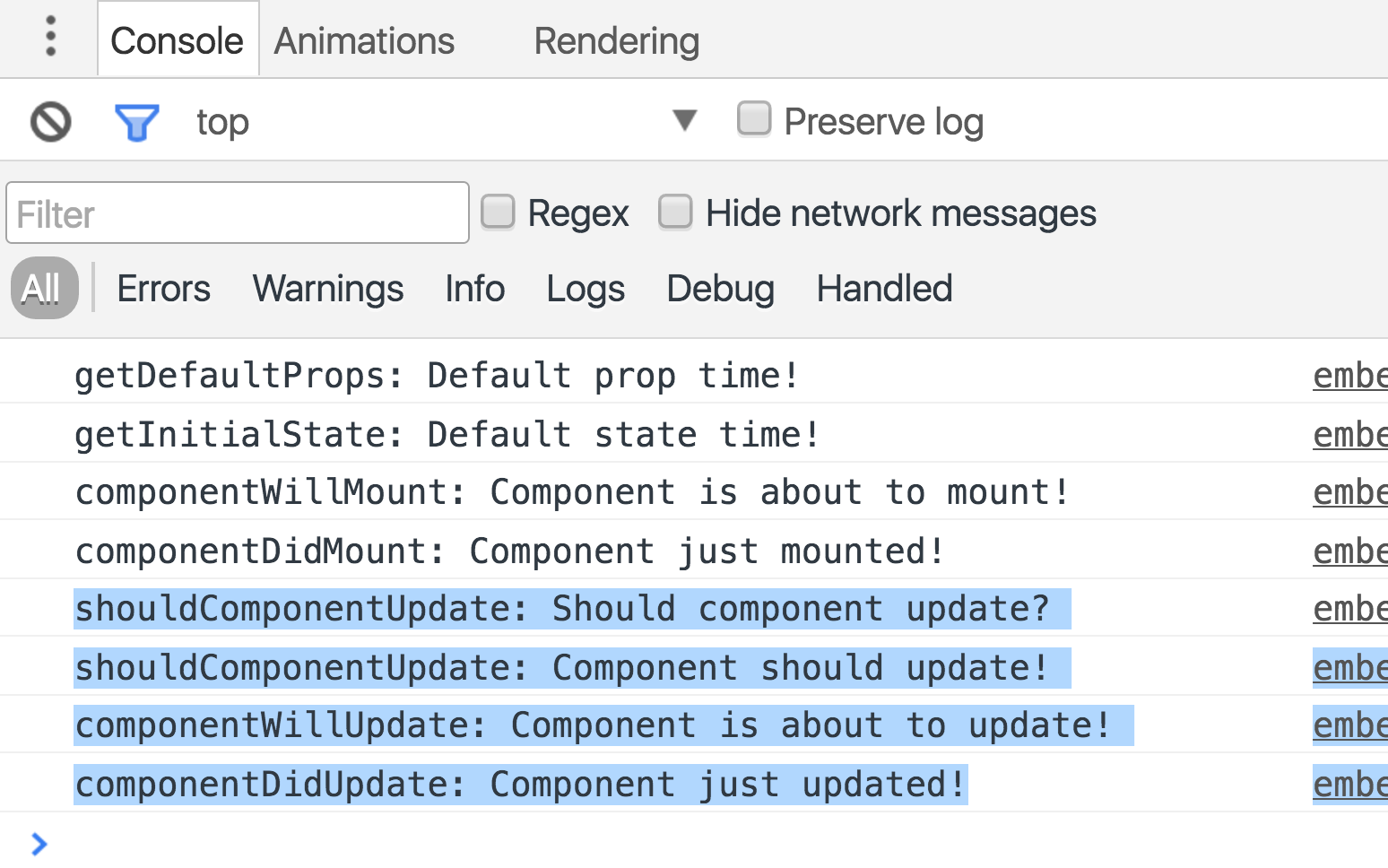1388x868 pixels.
Task: Open source link for getDefaultProps message
Action: (1349, 376)
